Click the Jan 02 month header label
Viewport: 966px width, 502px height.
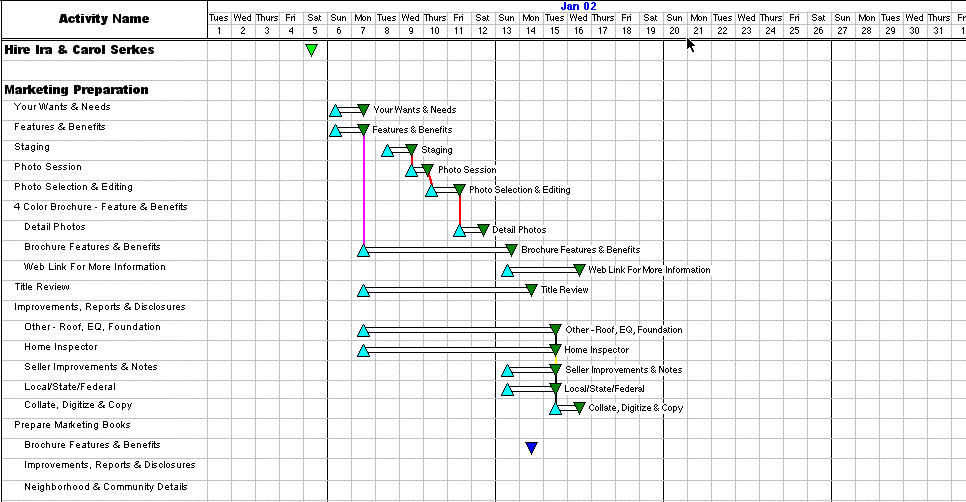click(x=579, y=6)
